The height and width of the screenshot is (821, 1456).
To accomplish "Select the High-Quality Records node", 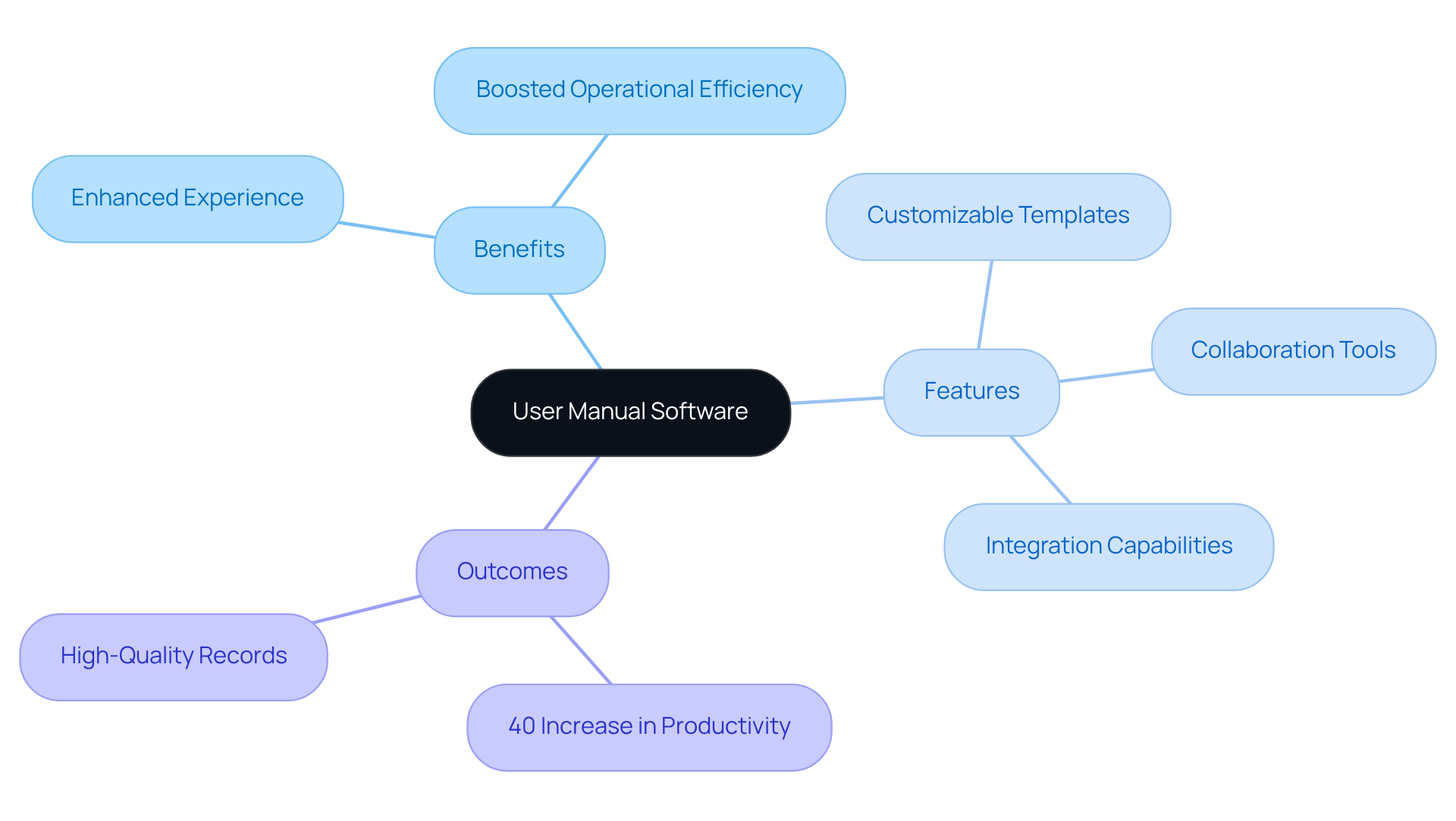I will point(174,656).
